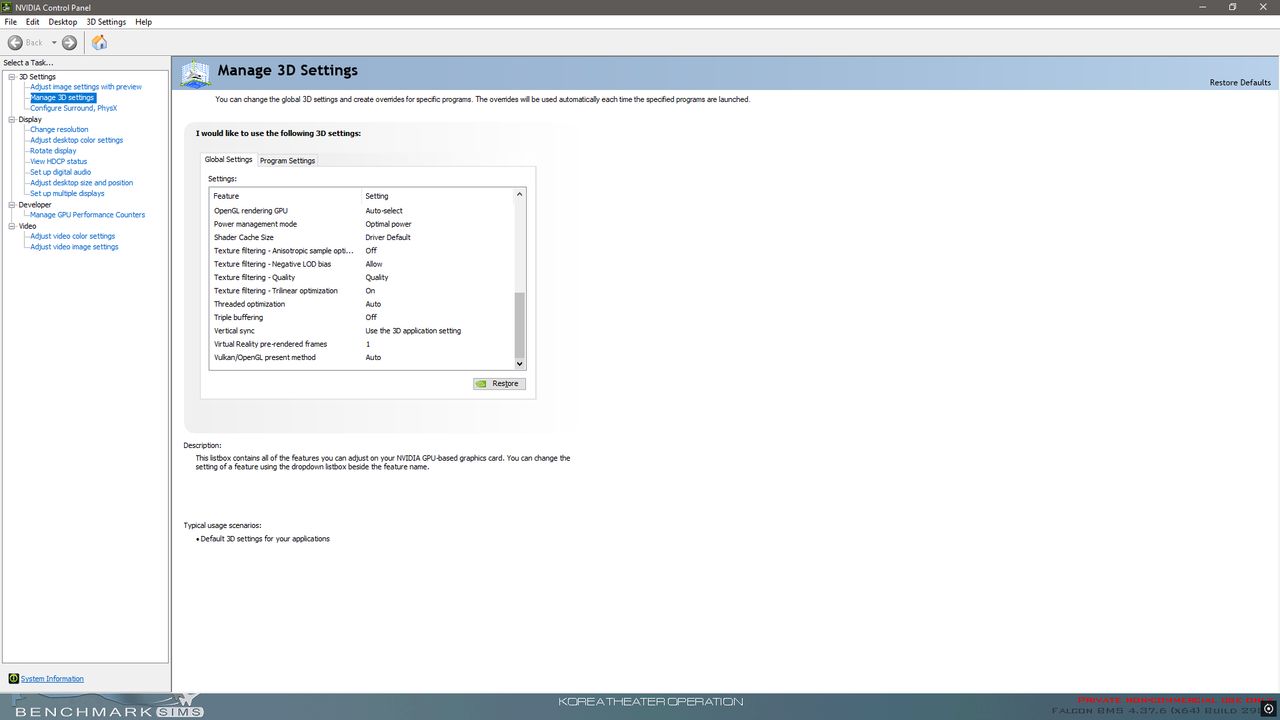Click scroll-up arrow of settings list
The height and width of the screenshot is (720, 1280).
(x=519, y=196)
